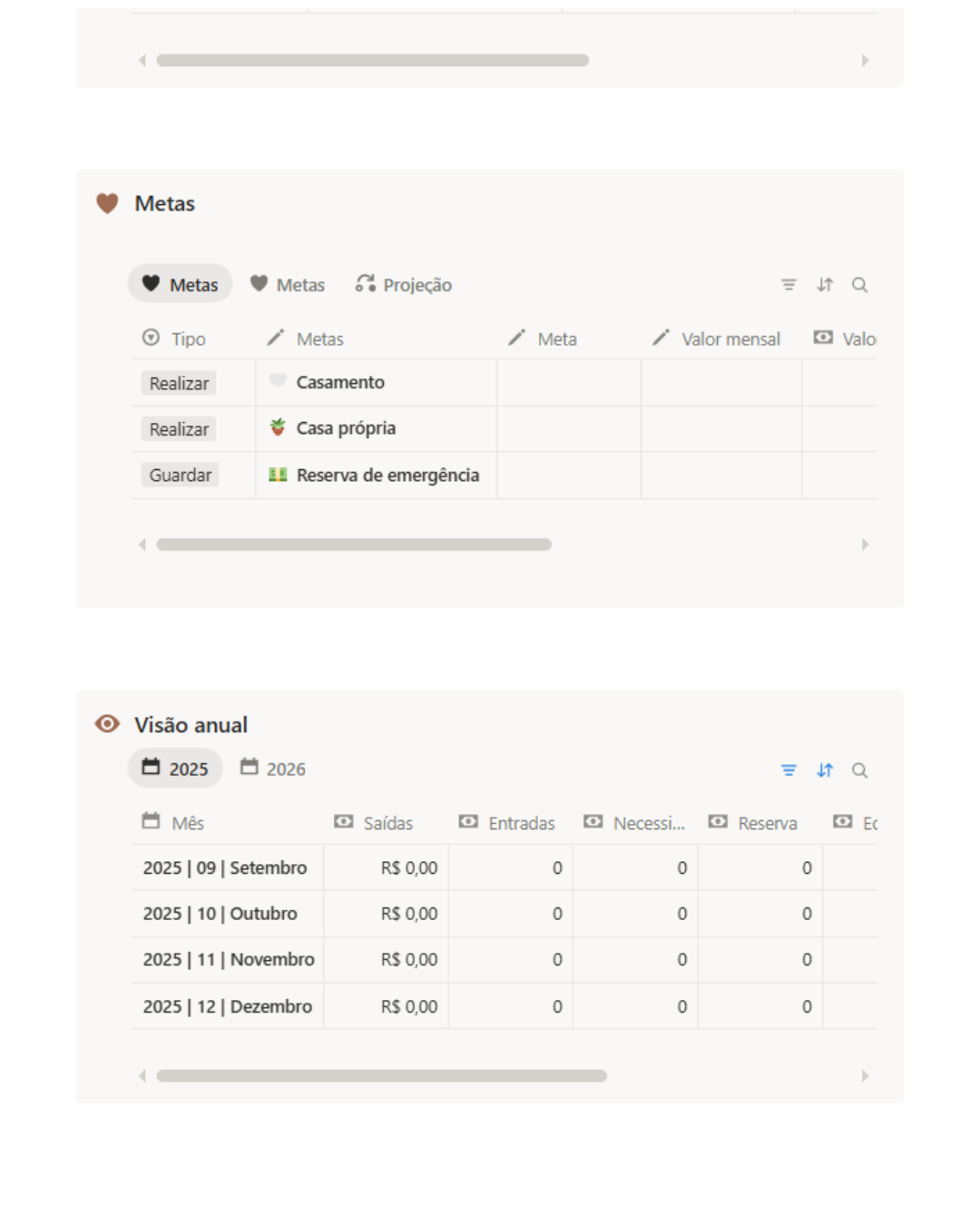Image resolution: width=980 pixels, height=1225 pixels.
Task: Open search in the Metas database
Action: [x=859, y=285]
